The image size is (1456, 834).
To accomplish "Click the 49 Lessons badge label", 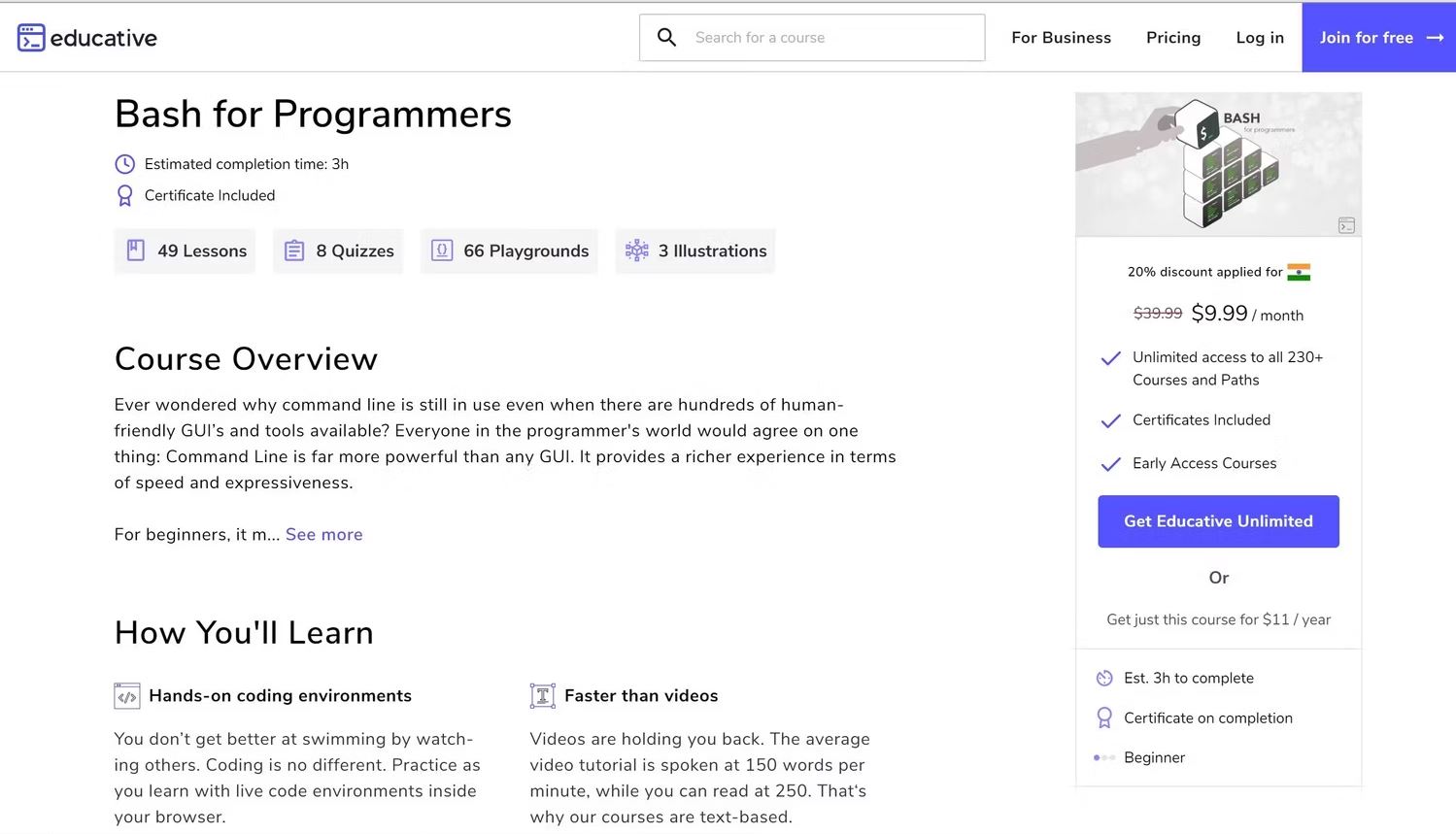I will tap(202, 250).
